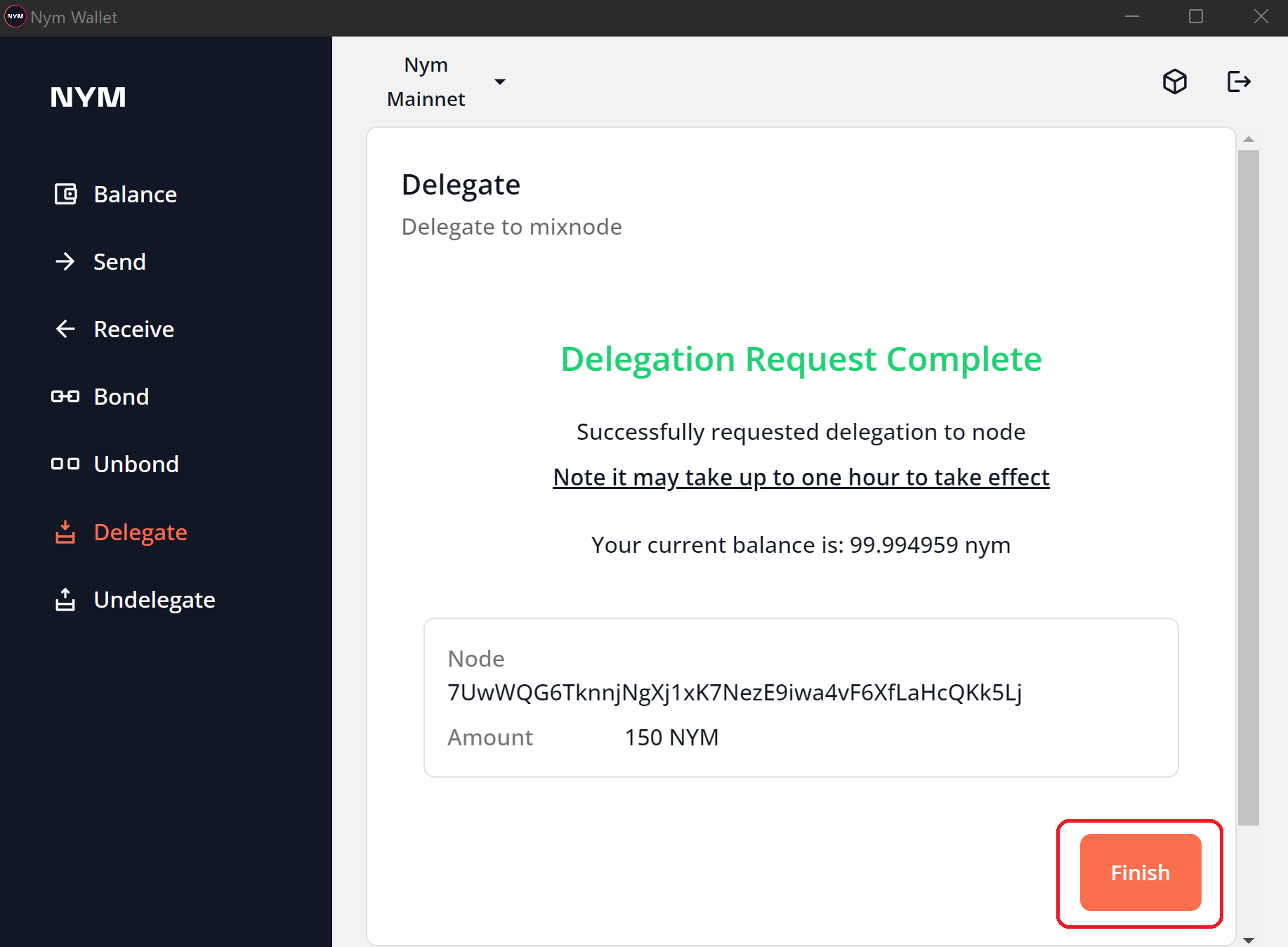This screenshot has width=1288, height=947.
Task: Open the Unbond page
Action: pyautogui.click(x=136, y=464)
